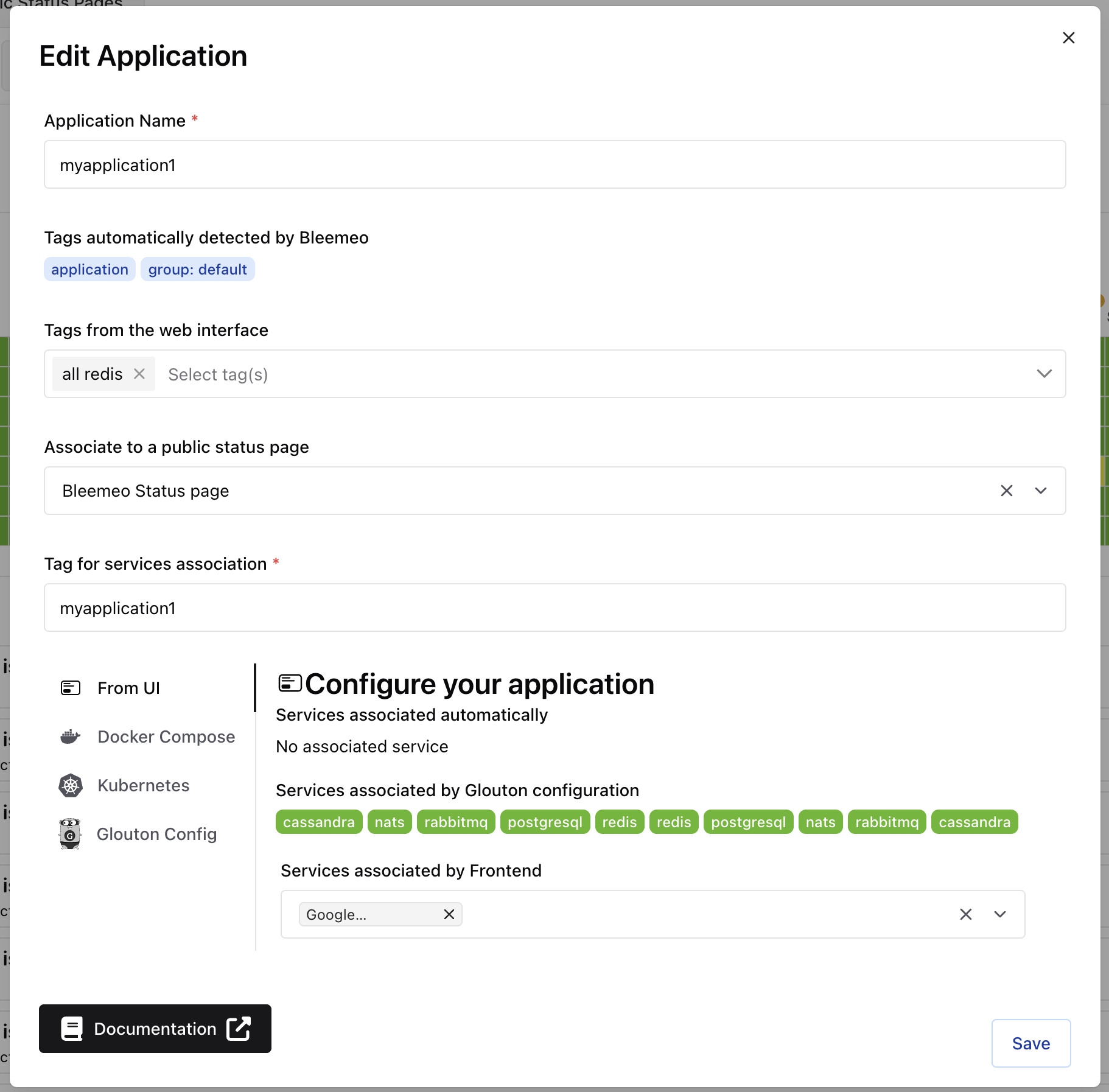This screenshot has width=1109, height=1092.
Task: Open the public status page dropdown chevron
Action: [1041, 491]
